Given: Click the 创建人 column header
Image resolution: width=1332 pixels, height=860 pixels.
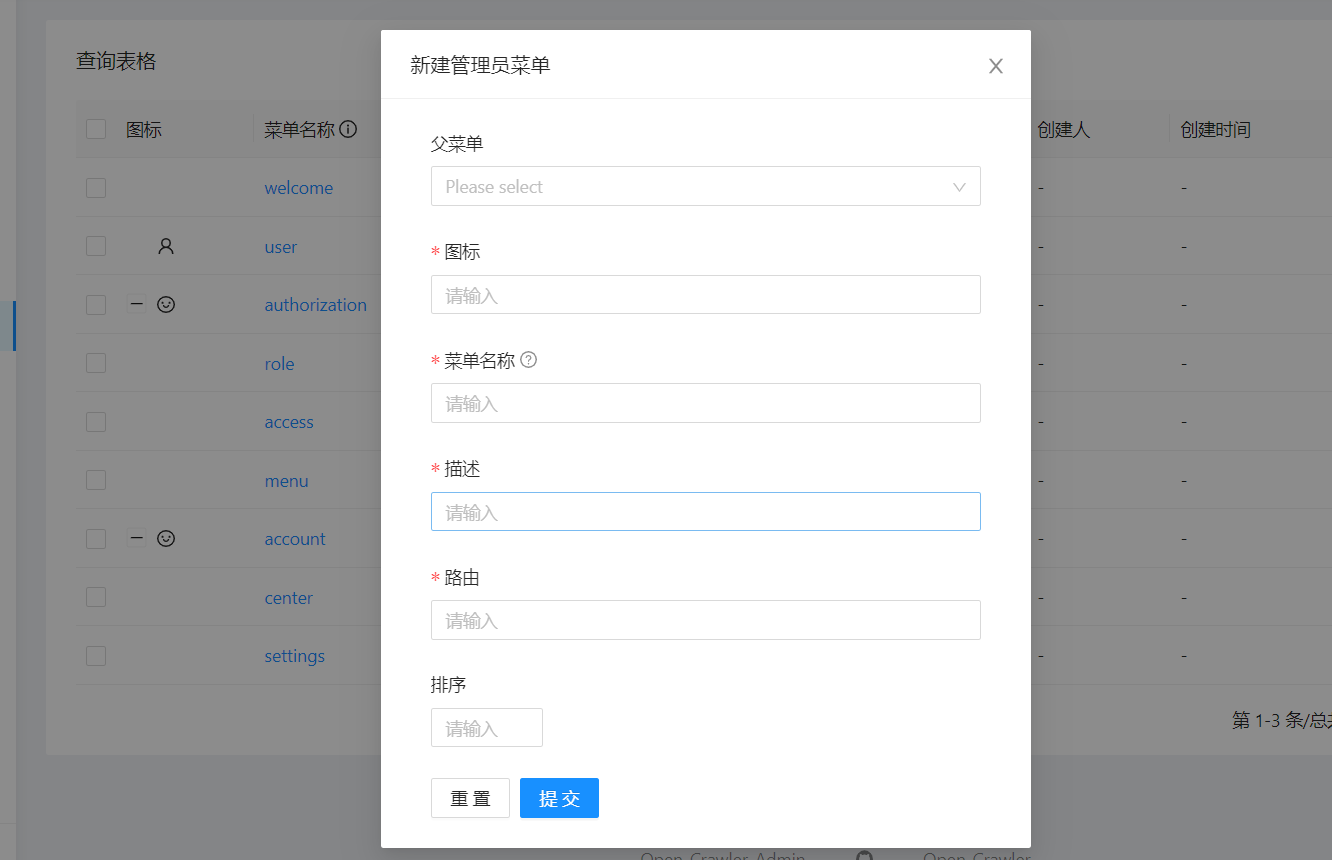Looking at the screenshot, I should click(1063, 129).
